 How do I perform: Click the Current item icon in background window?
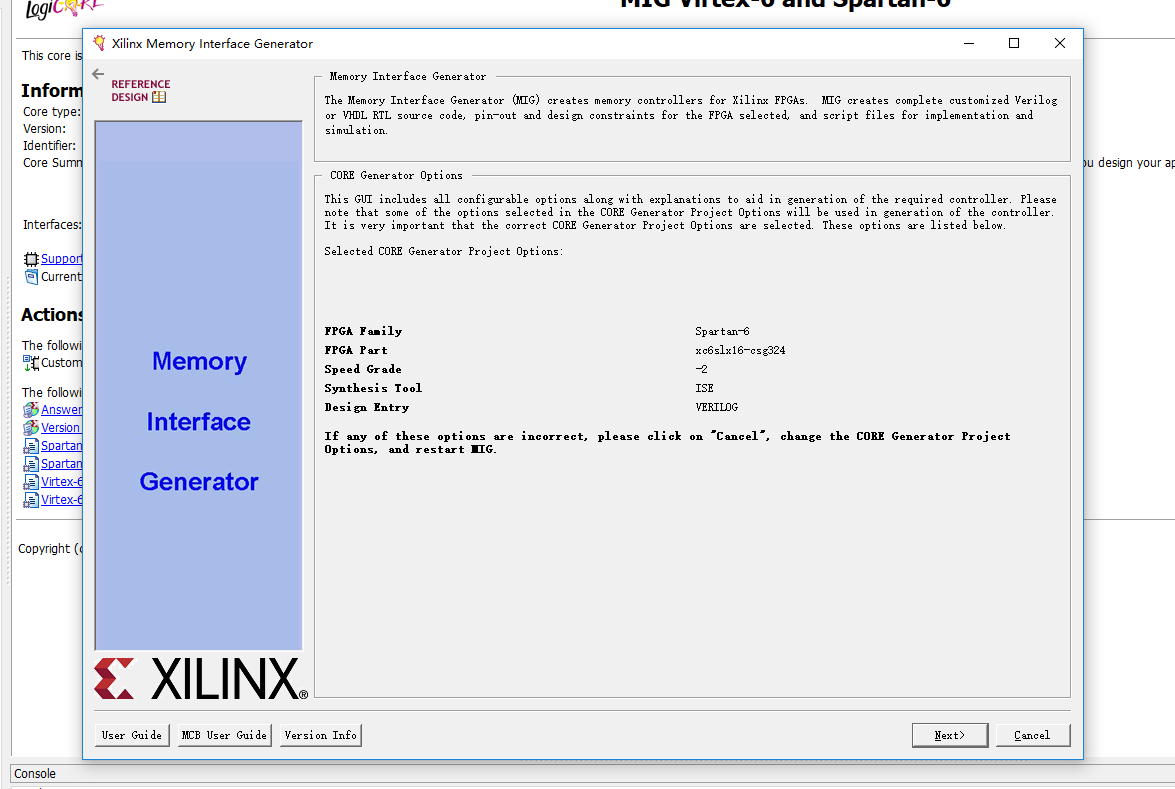[x=31, y=276]
